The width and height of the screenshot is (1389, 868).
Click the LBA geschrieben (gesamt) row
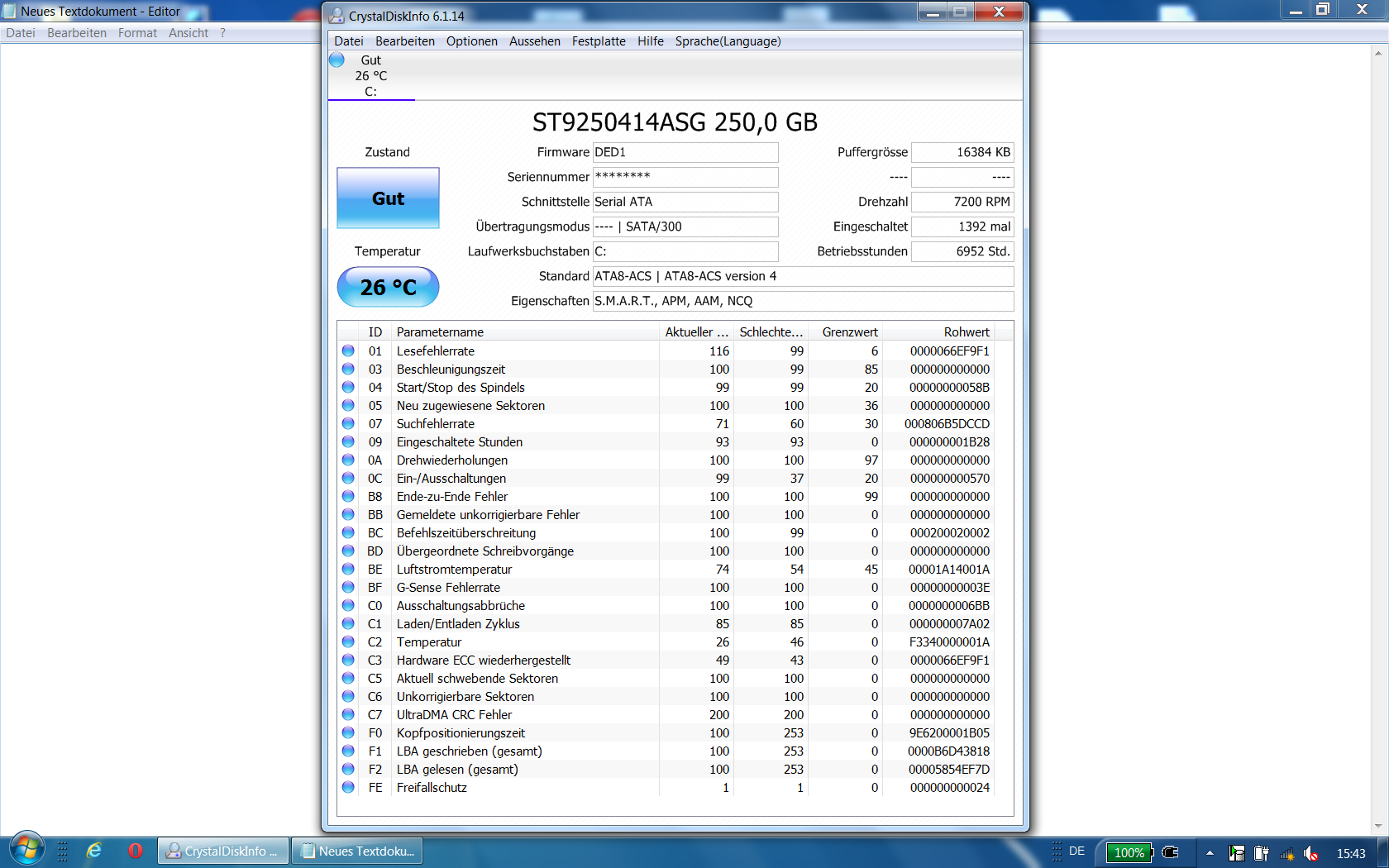coord(666,751)
